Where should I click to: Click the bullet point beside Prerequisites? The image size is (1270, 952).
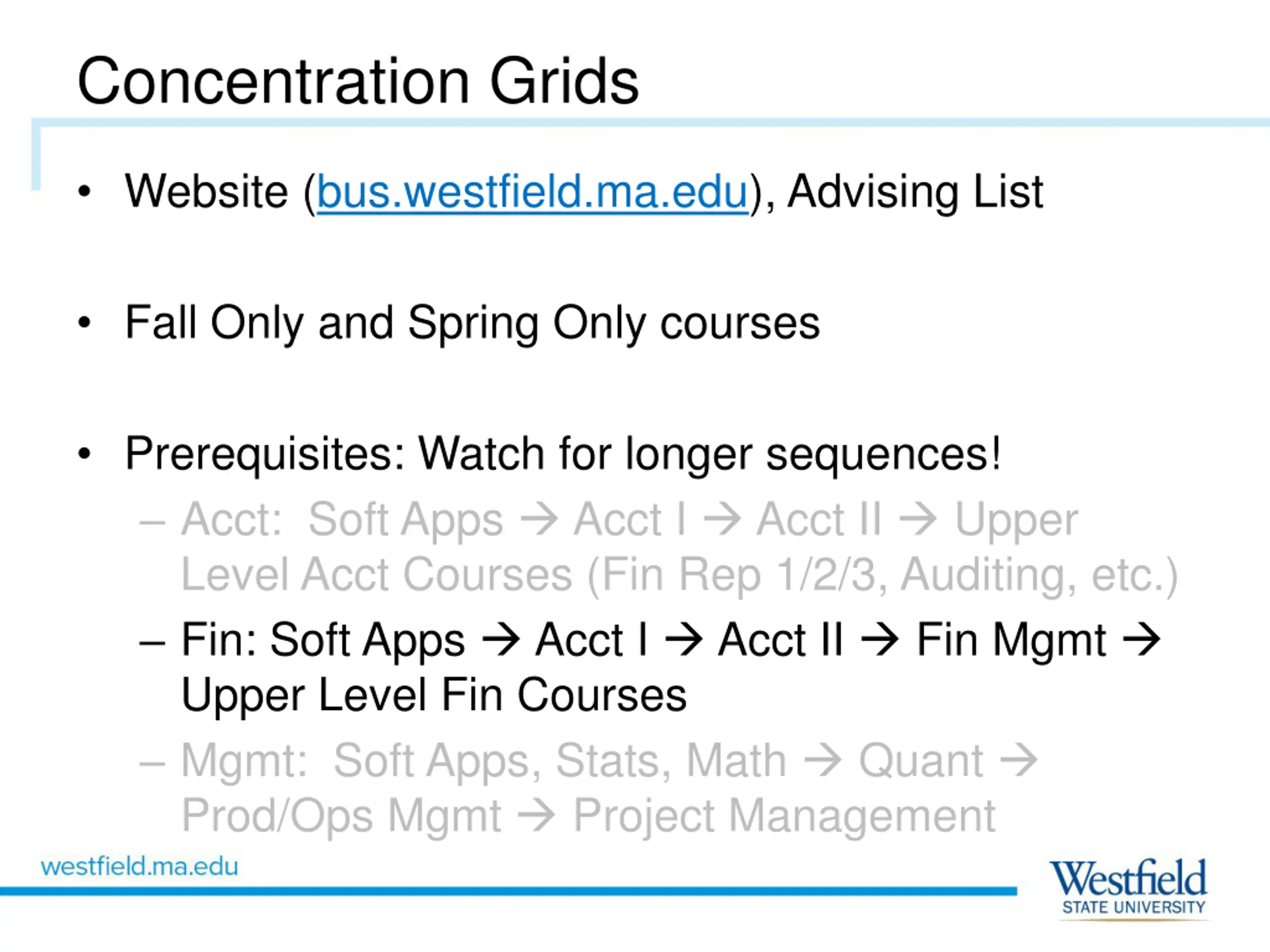pyautogui.click(x=84, y=454)
